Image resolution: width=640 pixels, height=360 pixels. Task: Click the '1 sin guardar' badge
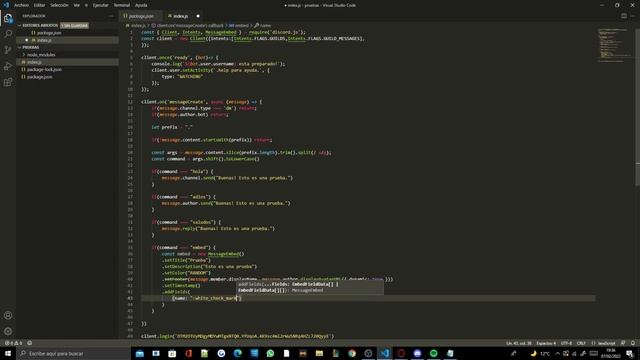[x=74, y=25]
